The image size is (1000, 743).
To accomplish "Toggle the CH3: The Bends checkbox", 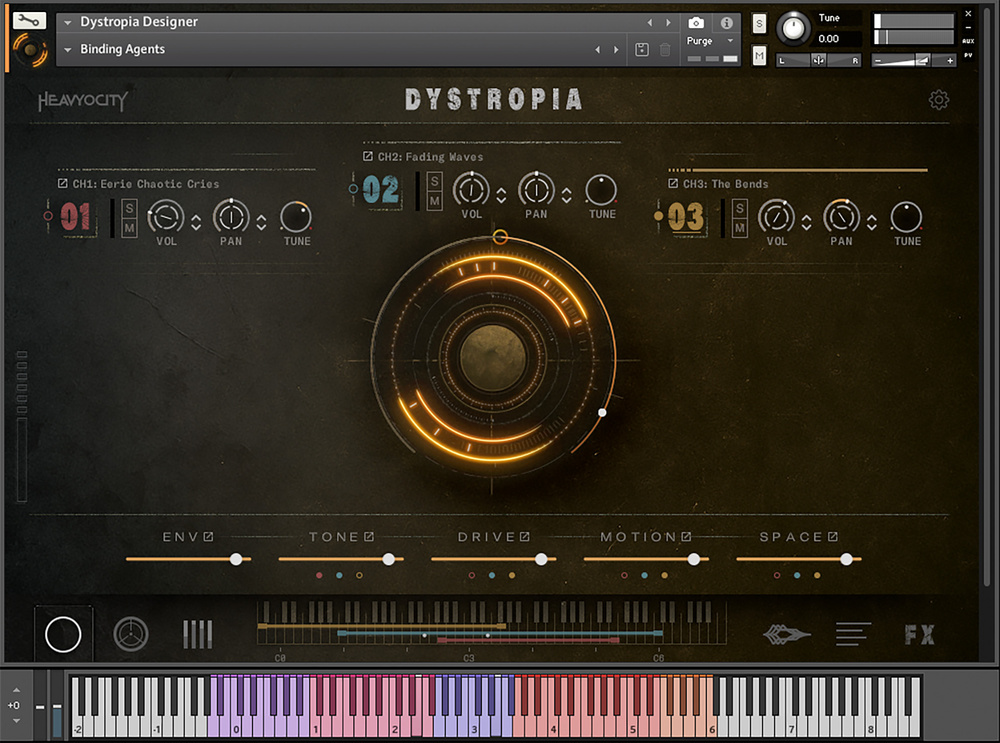I will point(674,184).
